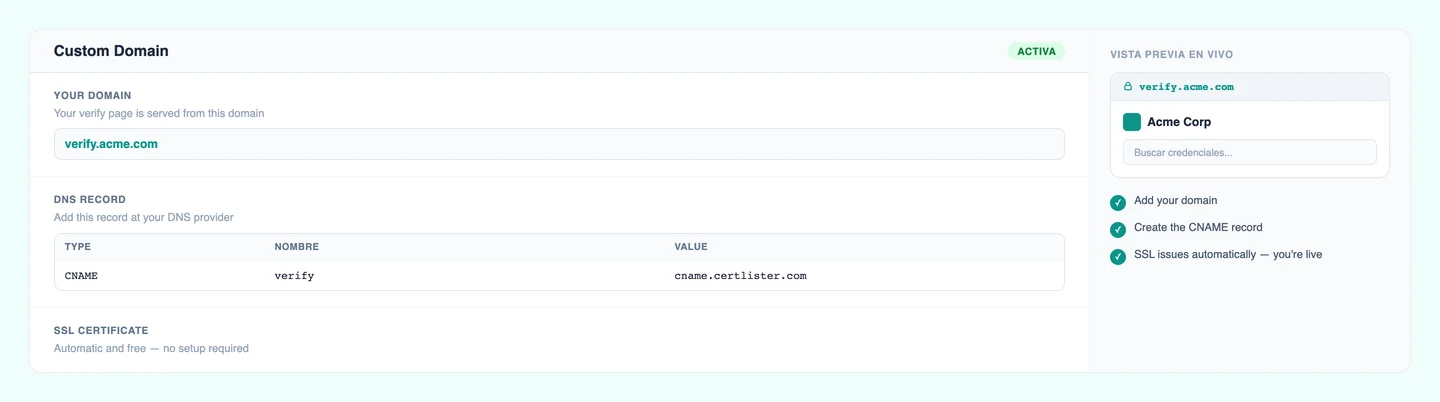Click the TYPE column header

click(x=78, y=246)
